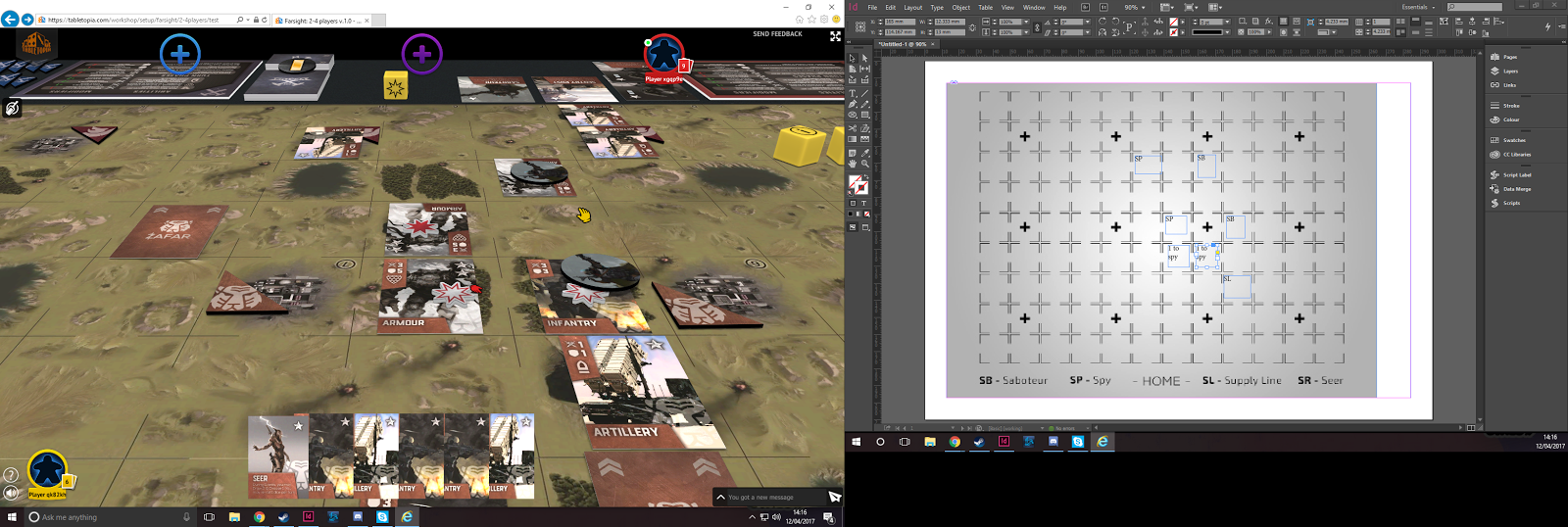Screen dimensions: 1568x527
Task: Go forward in the browser
Action: point(27,20)
